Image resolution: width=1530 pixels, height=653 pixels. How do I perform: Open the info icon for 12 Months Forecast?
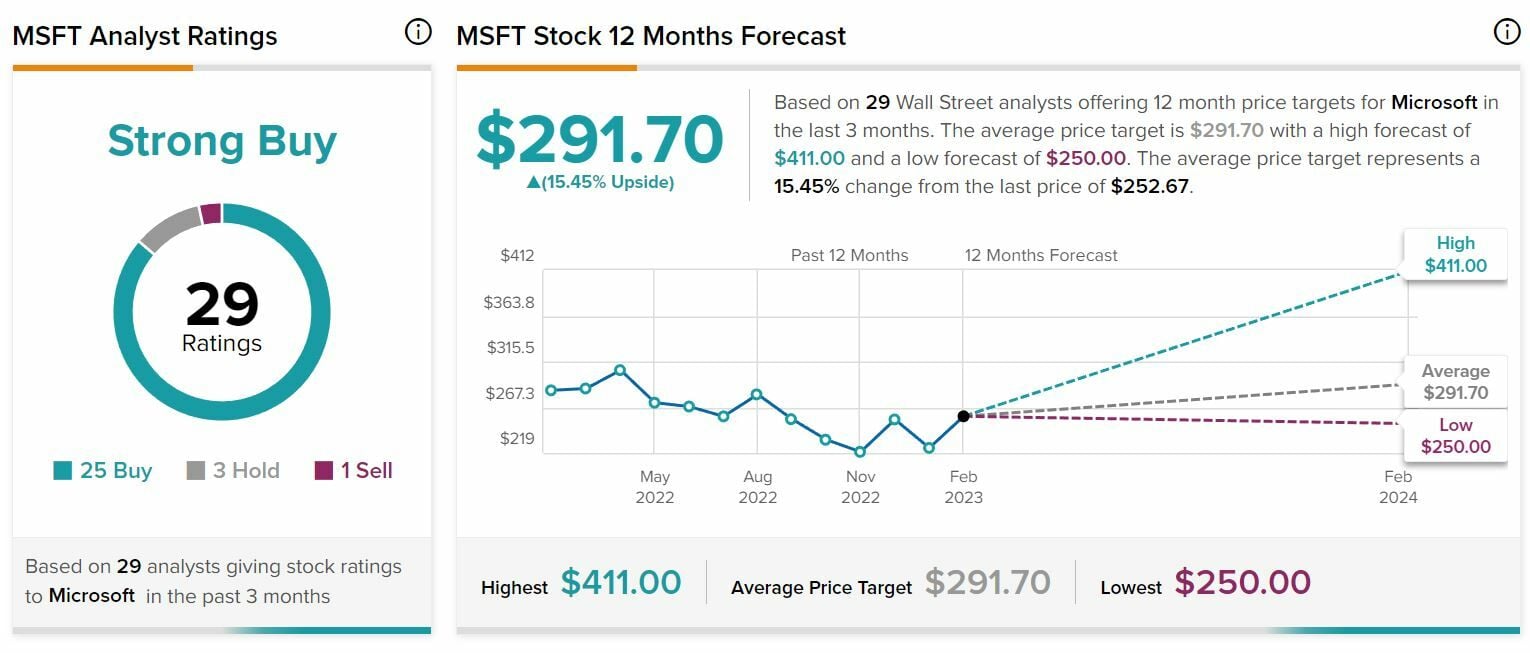[x=1506, y=33]
